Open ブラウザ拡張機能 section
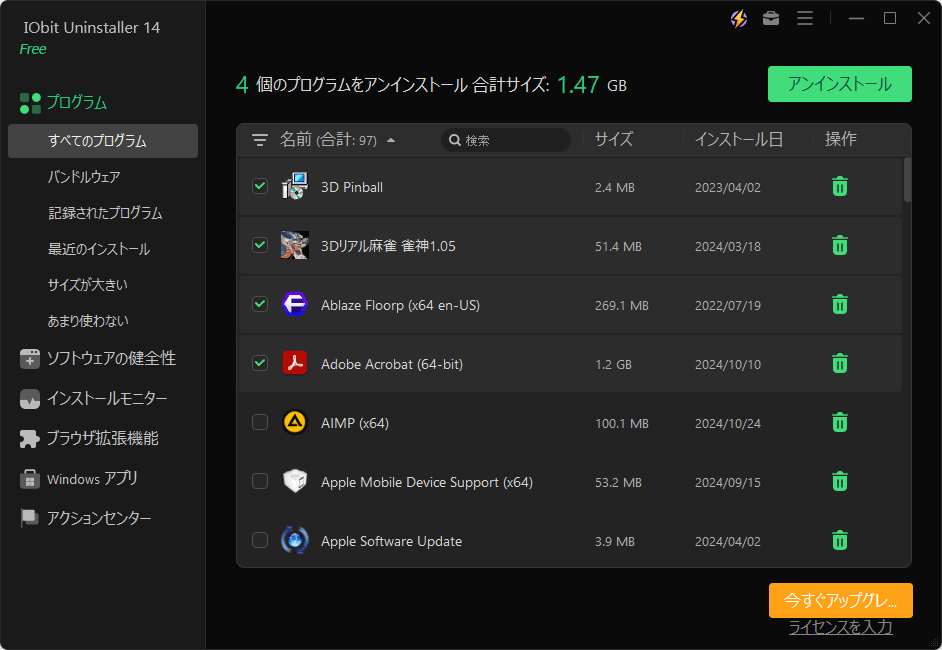This screenshot has height=650, width=942. [x=89, y=439]
